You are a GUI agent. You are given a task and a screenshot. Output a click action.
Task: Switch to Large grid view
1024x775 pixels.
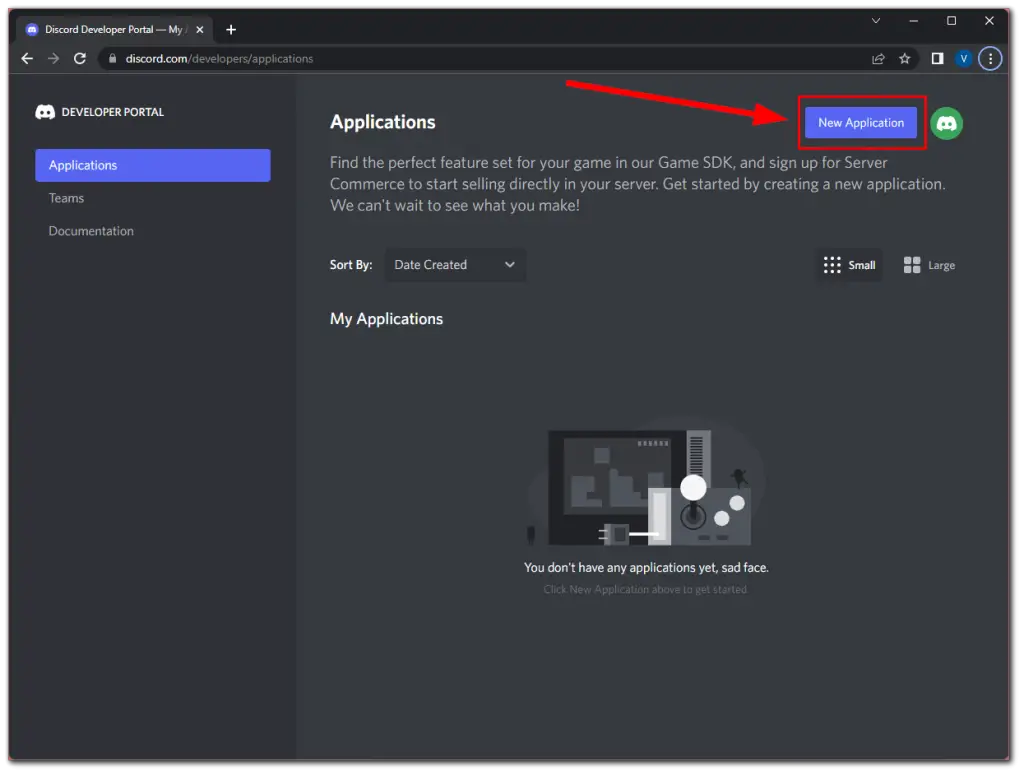[928, 265]
